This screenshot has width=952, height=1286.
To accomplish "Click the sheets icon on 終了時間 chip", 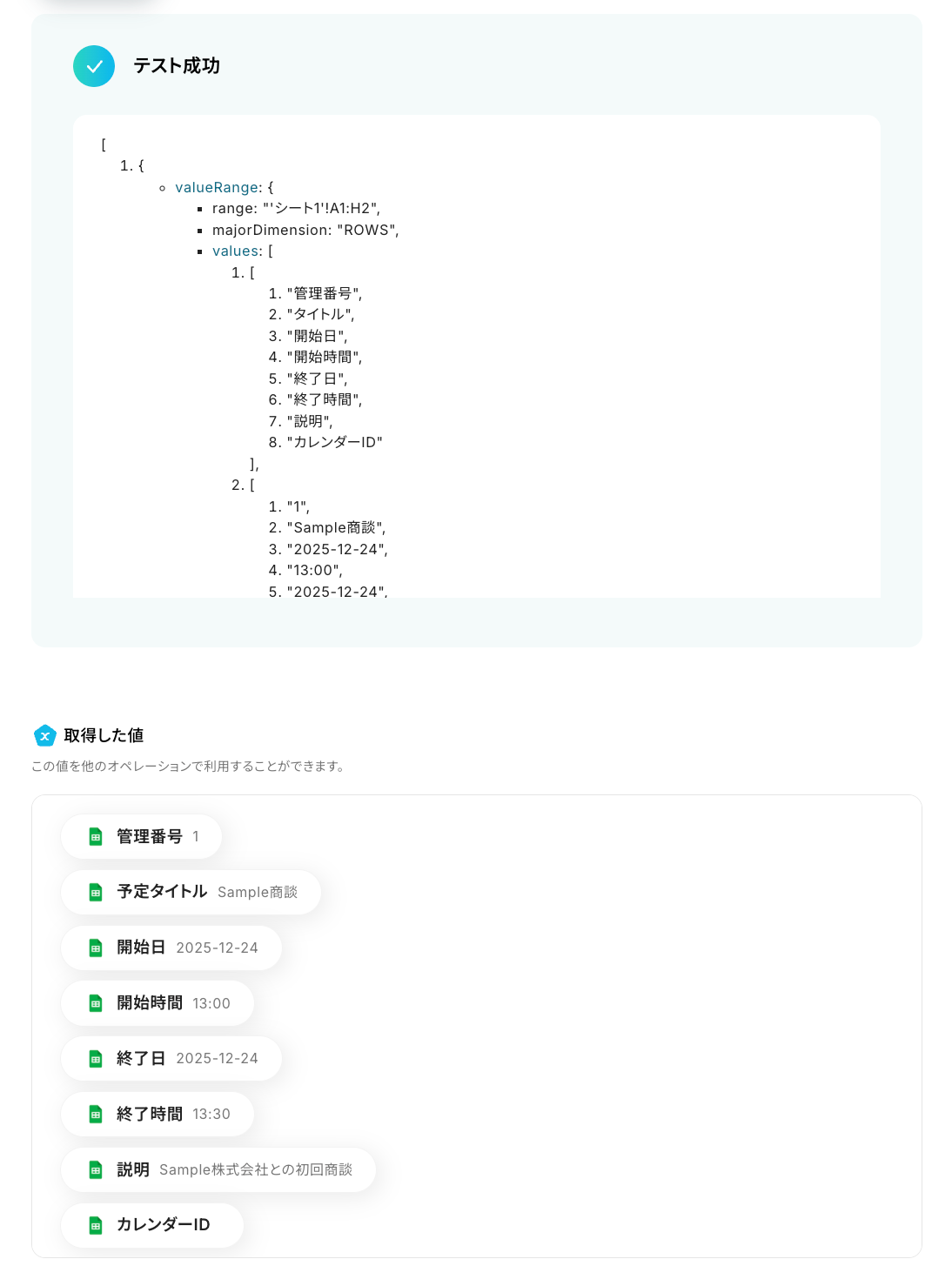I will pos(96,1115).
